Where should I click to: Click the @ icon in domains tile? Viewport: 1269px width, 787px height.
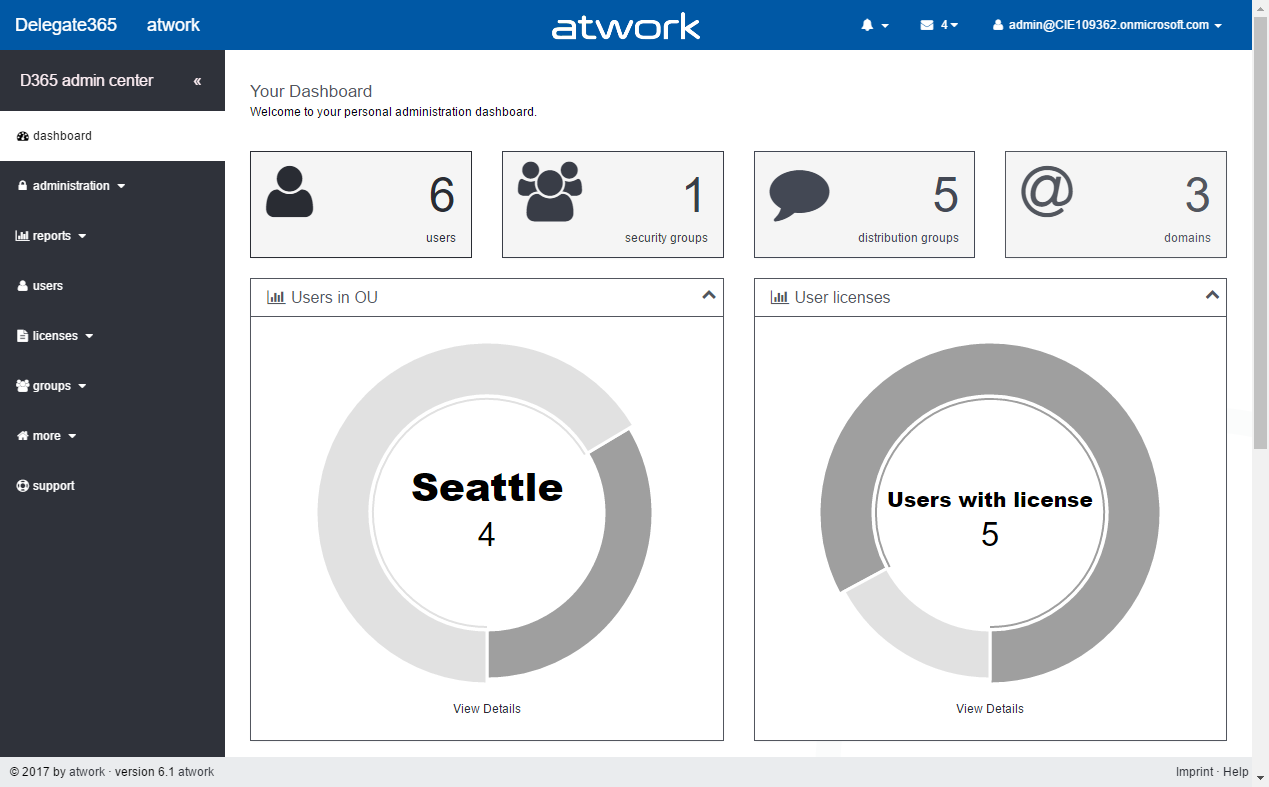coord(1047,190)
